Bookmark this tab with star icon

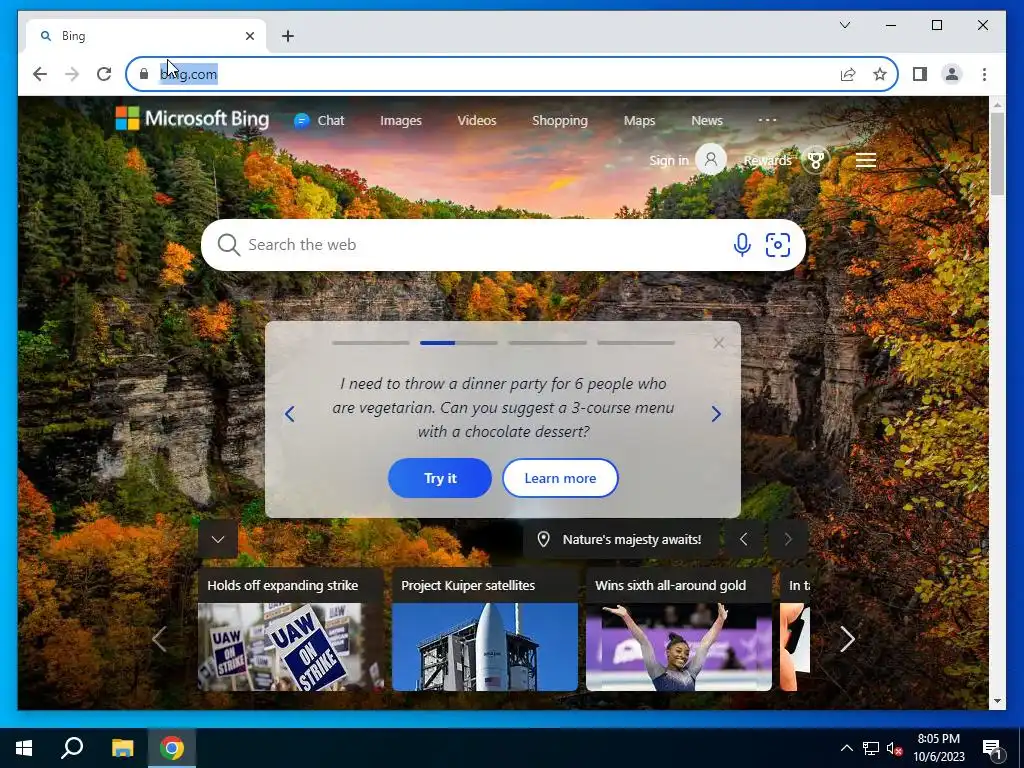click(x=880, y=74)
